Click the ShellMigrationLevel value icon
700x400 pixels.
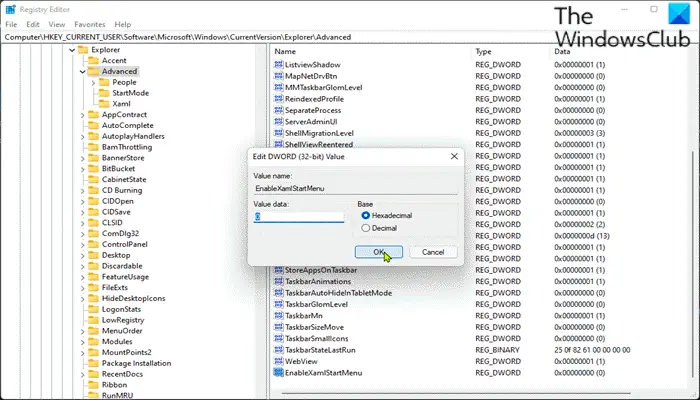coord(279,133)
